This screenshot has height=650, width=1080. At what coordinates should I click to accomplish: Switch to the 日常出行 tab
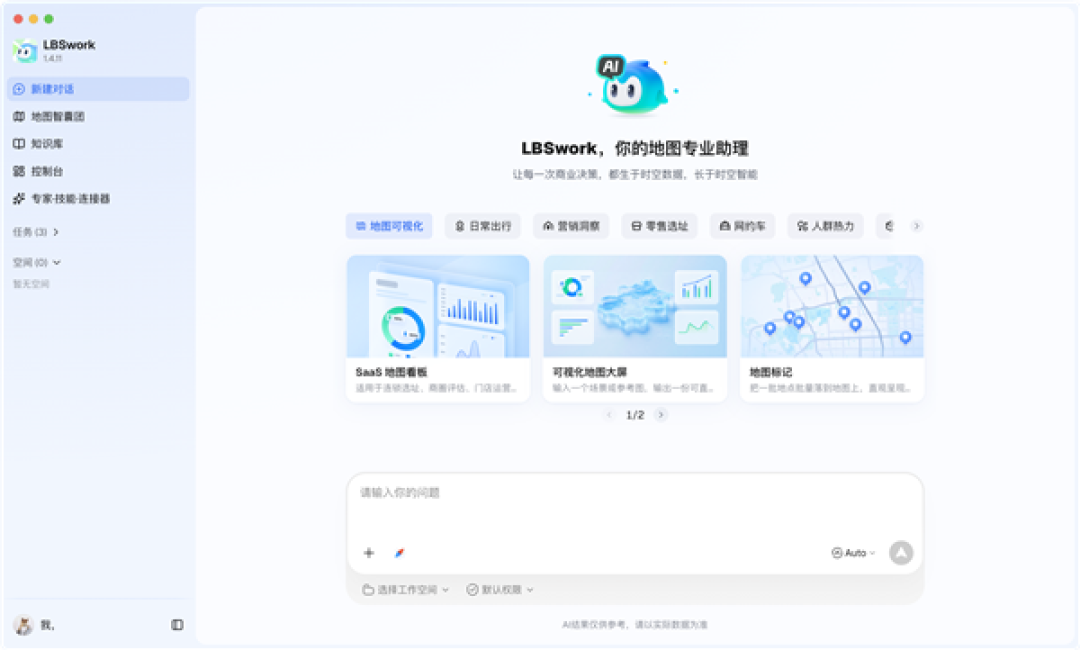(x=483, y=226)
